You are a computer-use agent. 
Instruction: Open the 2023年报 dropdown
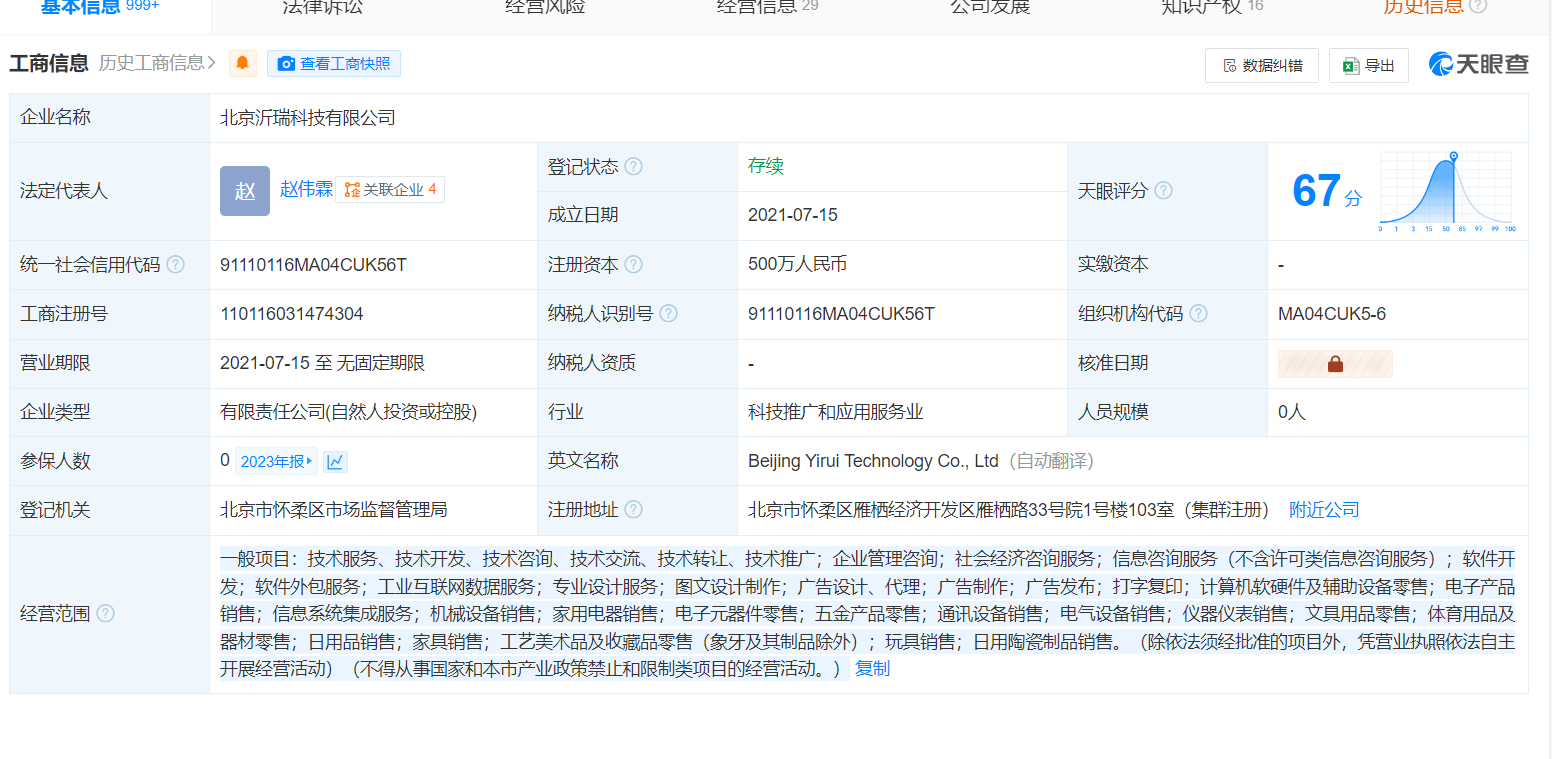pyautogui.click(x=276, y=462)
